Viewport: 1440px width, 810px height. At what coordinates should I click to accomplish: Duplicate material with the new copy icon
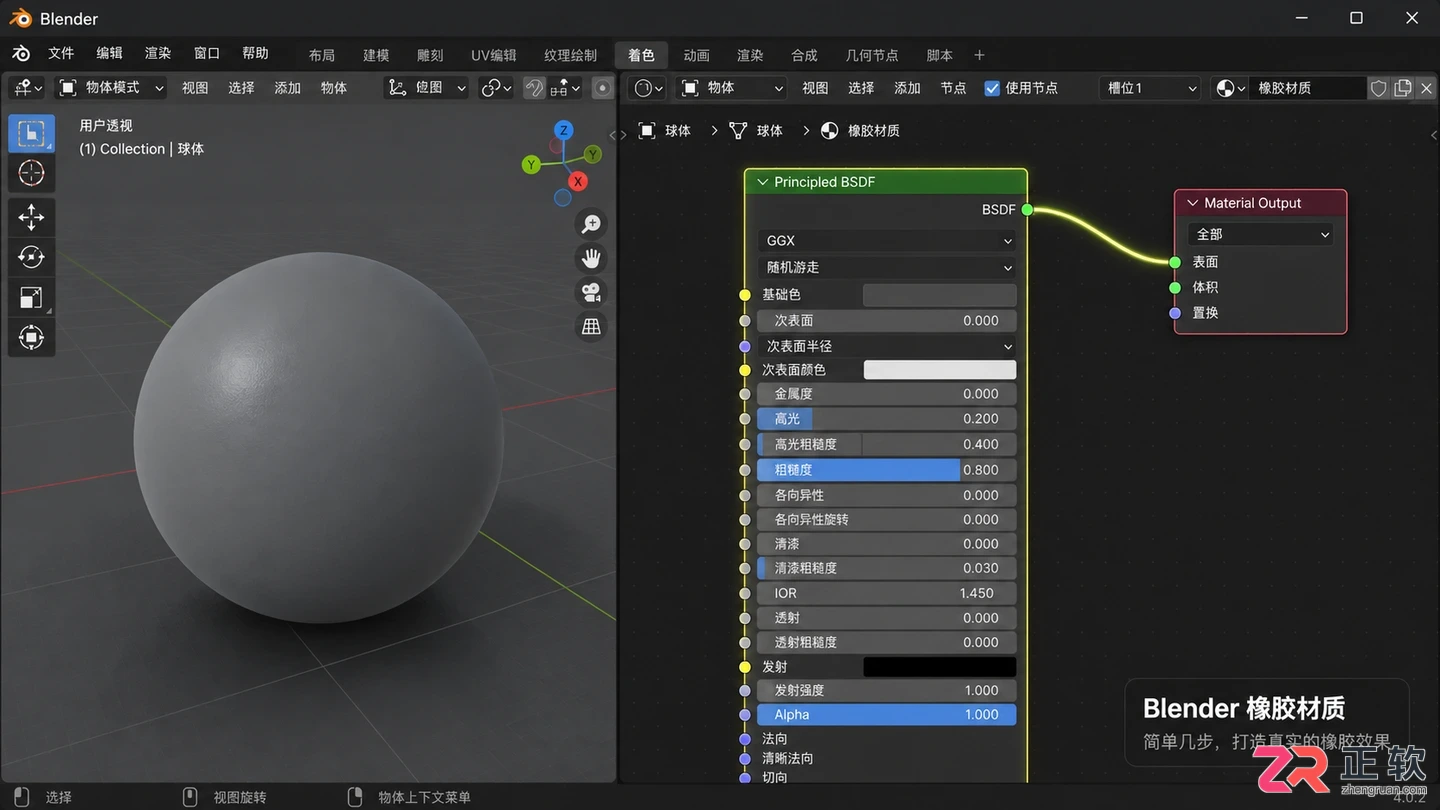point(1403,88)
